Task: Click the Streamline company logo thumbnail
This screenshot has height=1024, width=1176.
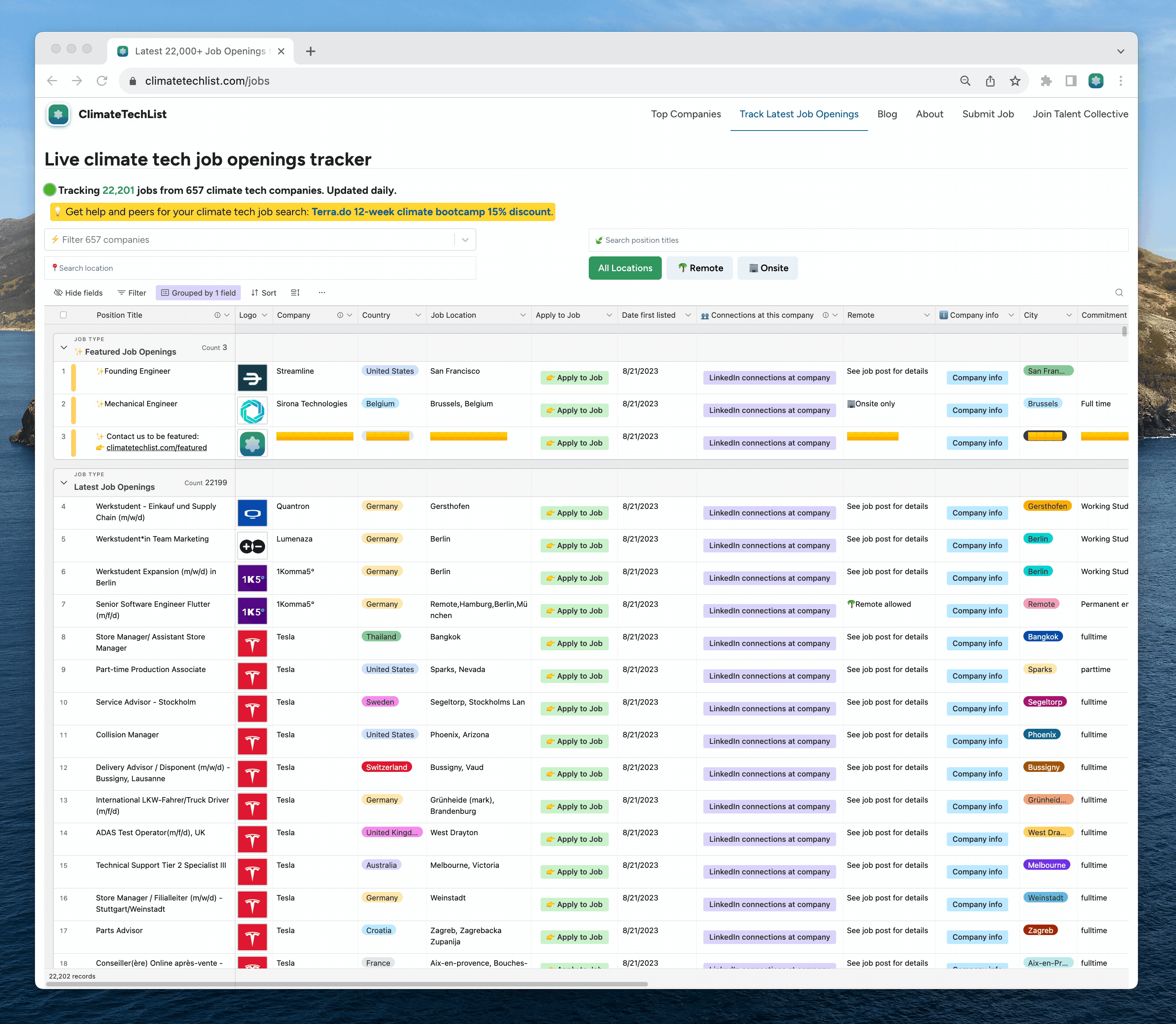Action: [252, 378]
